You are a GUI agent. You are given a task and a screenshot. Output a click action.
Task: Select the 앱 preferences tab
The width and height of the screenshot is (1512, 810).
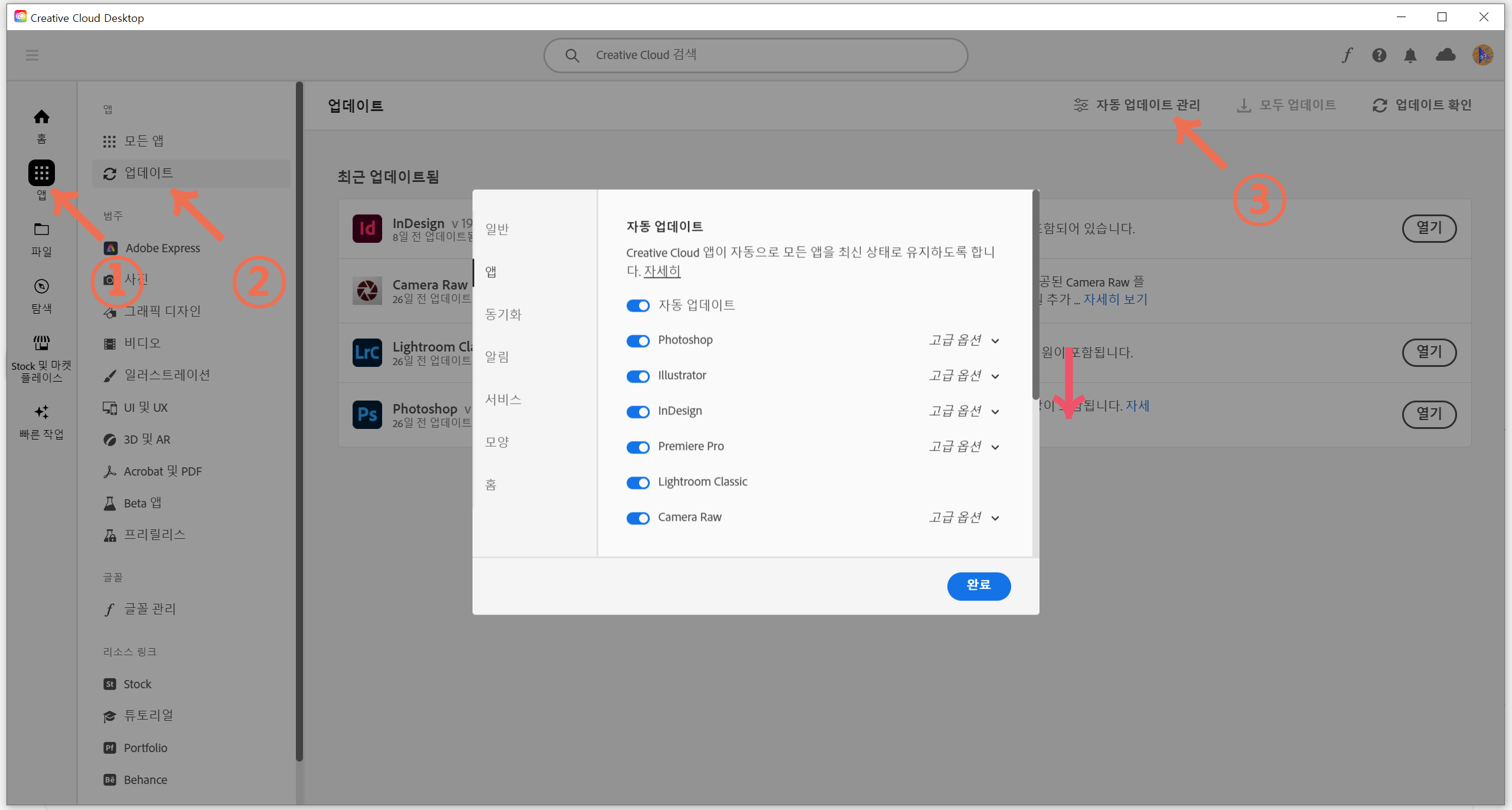point(491,272)
